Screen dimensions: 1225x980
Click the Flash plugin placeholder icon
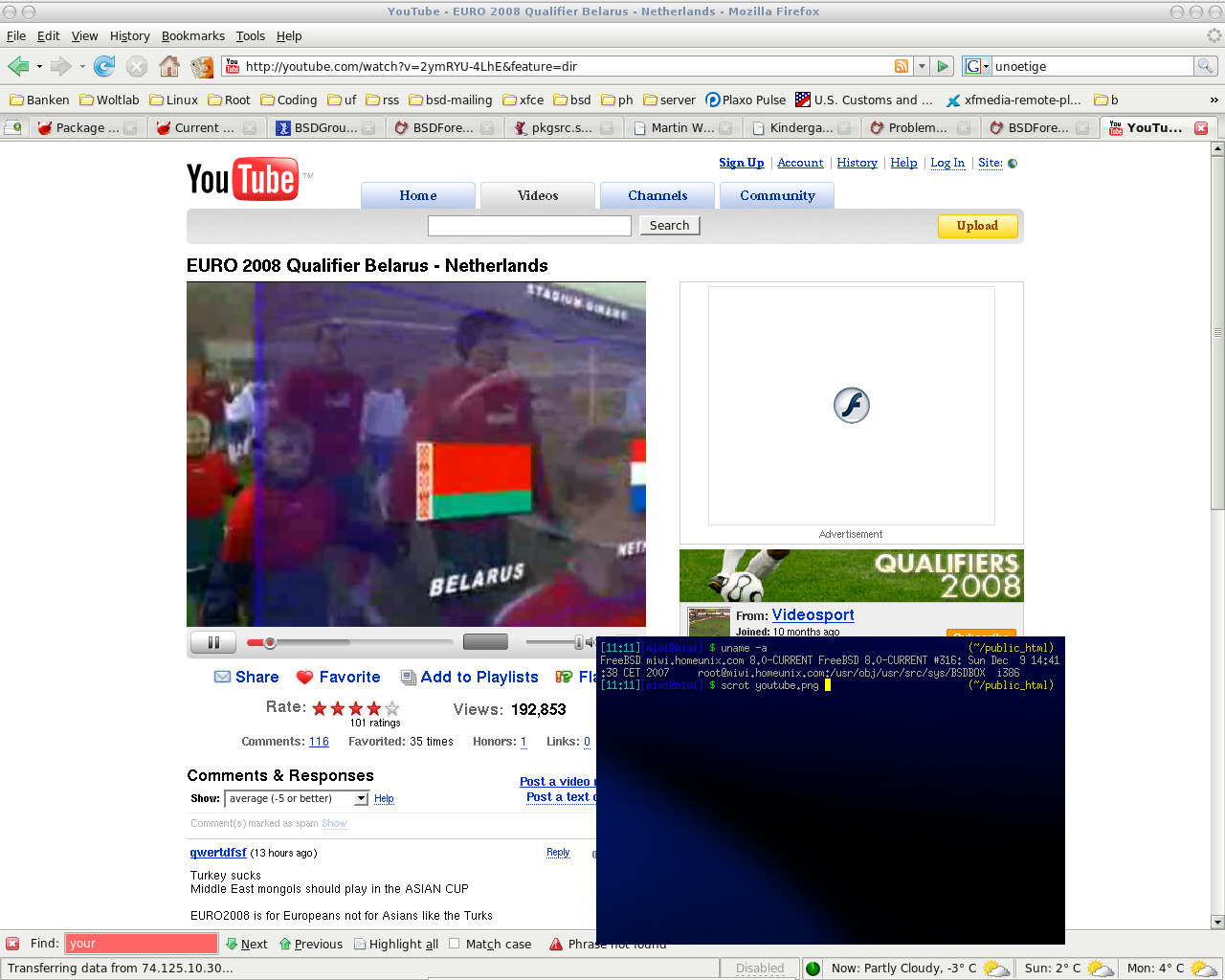851,405
